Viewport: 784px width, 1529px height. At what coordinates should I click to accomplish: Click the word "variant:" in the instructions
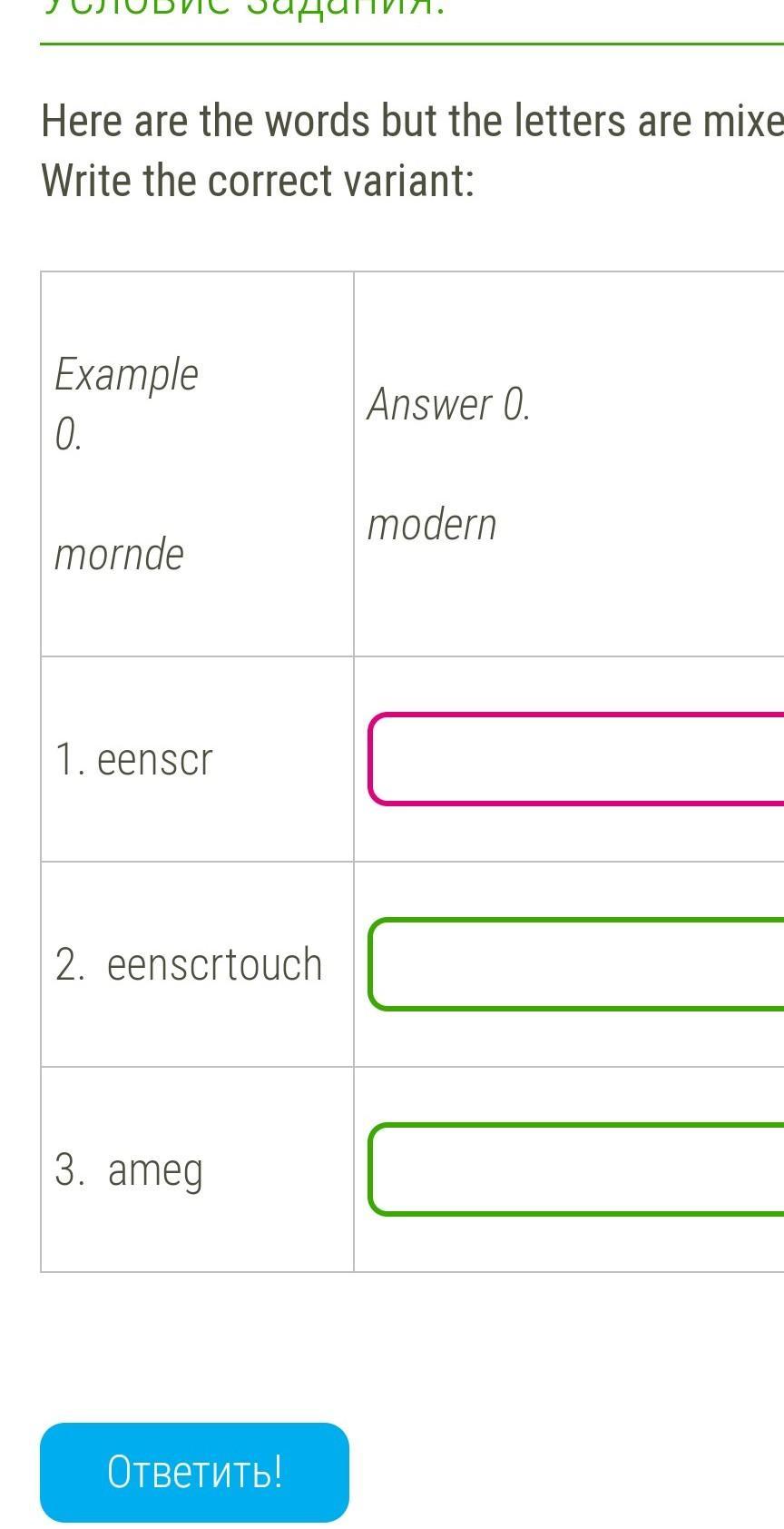click(408, 180)
